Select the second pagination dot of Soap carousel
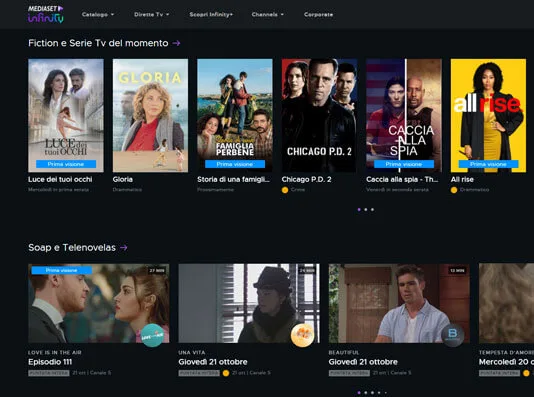Image resolution: width=534 pixels, height=397 pixels. click(366, 393)
